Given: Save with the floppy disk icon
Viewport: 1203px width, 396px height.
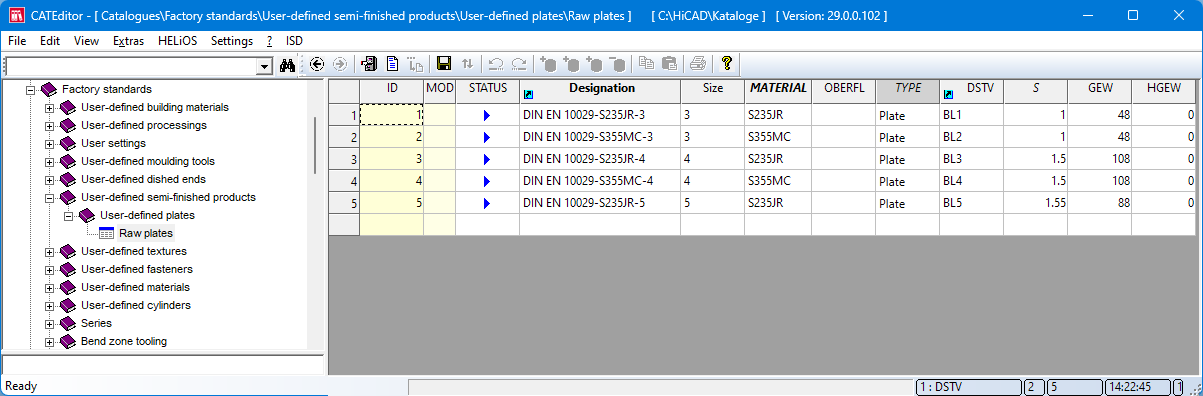Looking at the screenshot, I should click(x=444, y=64).
